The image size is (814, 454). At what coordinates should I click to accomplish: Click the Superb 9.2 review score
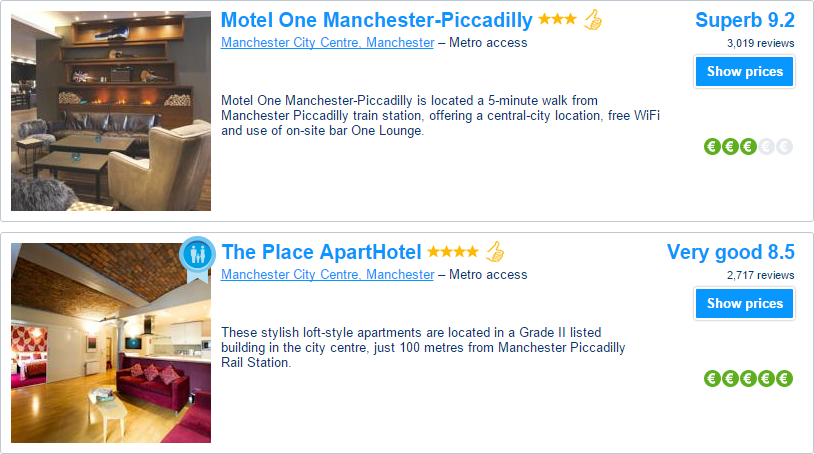(x=745, y=20)
